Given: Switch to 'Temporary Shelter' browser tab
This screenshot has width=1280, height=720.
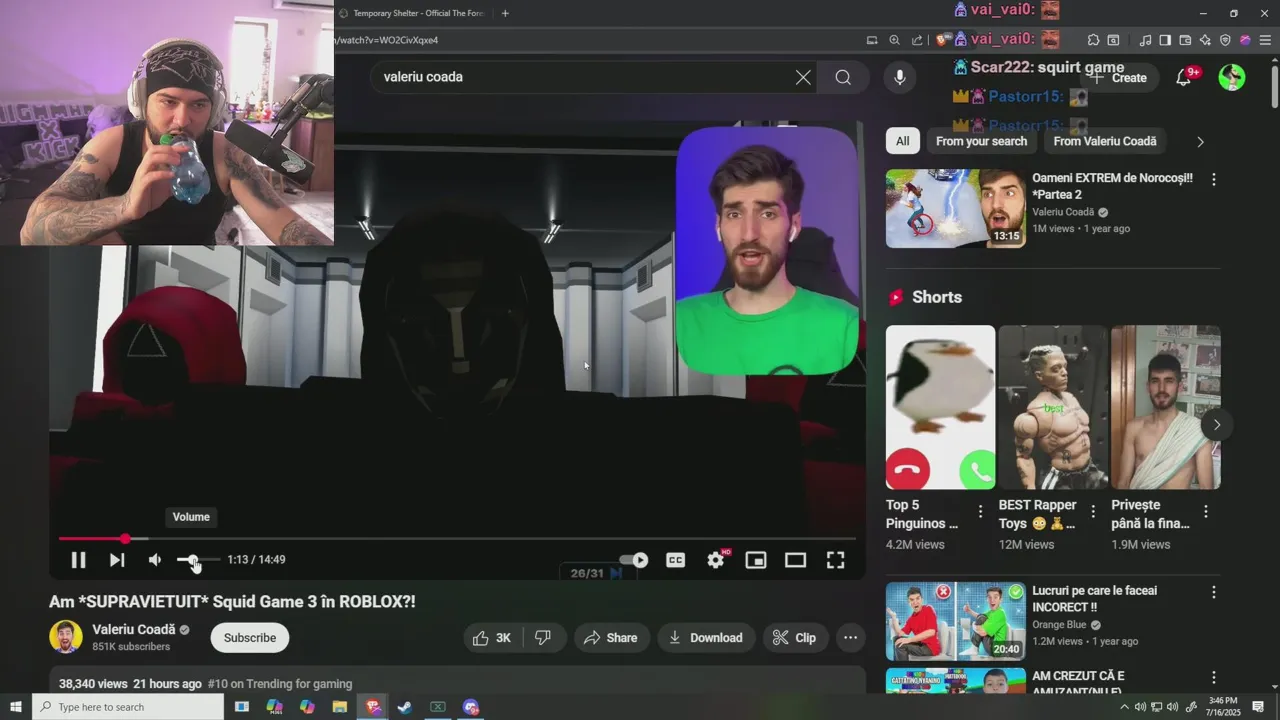Looking at the screenshot, I should pos(413,13).
